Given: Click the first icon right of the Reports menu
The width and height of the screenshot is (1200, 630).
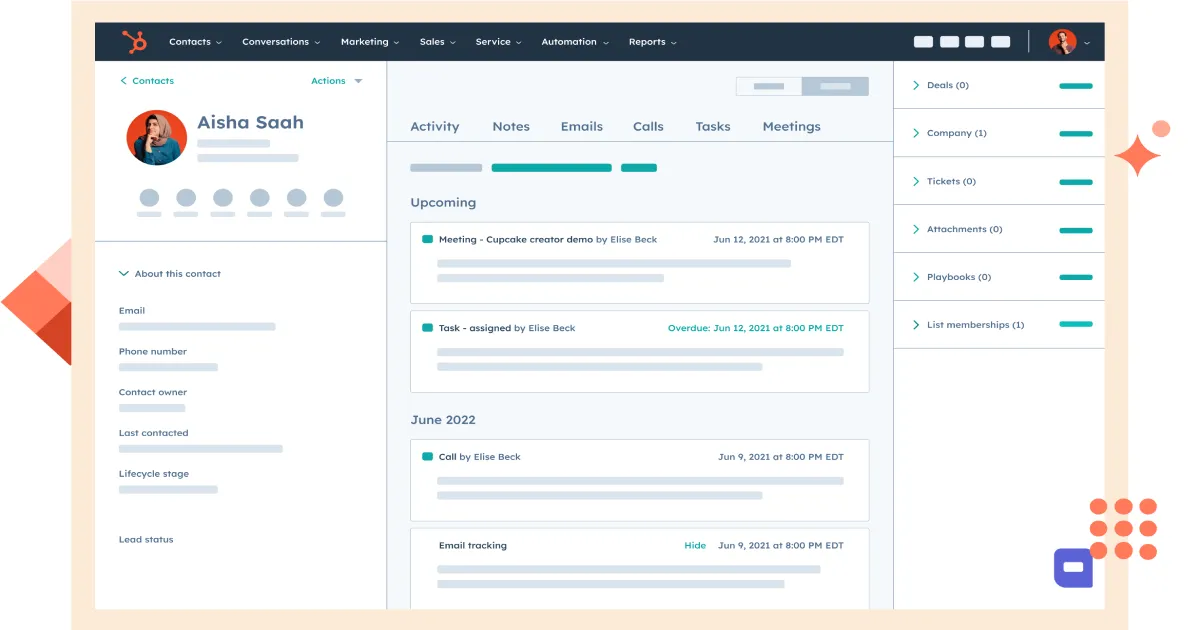Looking at the screenshot, I should click(923, 41).
